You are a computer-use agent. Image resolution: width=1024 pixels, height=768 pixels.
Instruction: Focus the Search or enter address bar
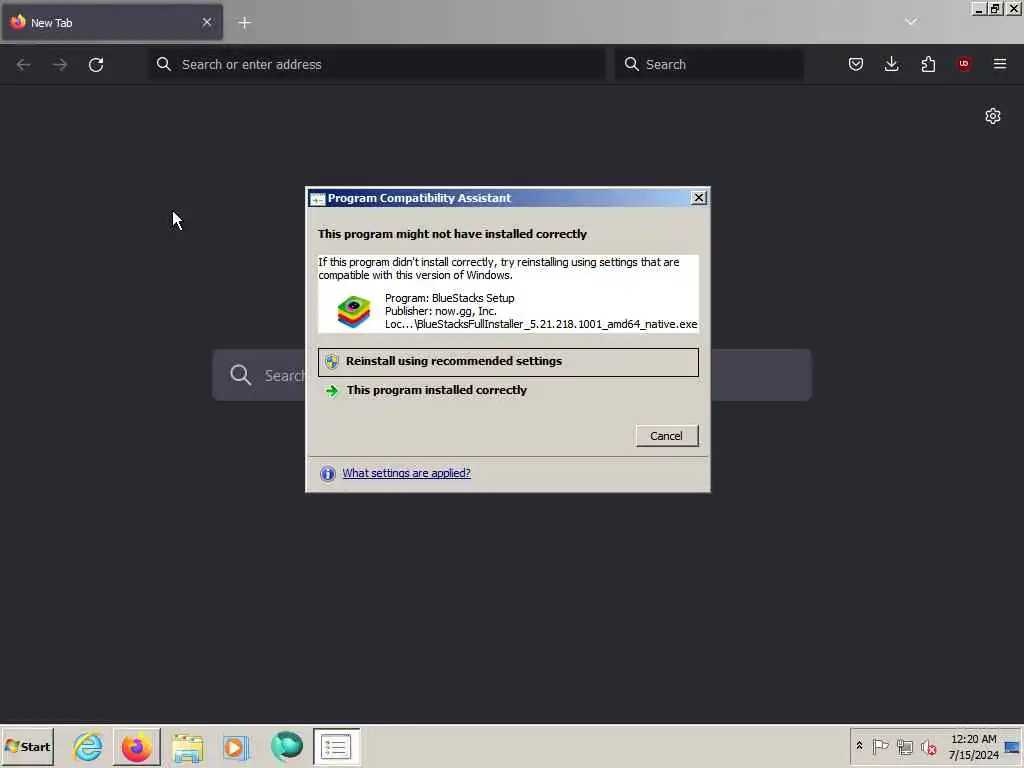pos(377,64)
